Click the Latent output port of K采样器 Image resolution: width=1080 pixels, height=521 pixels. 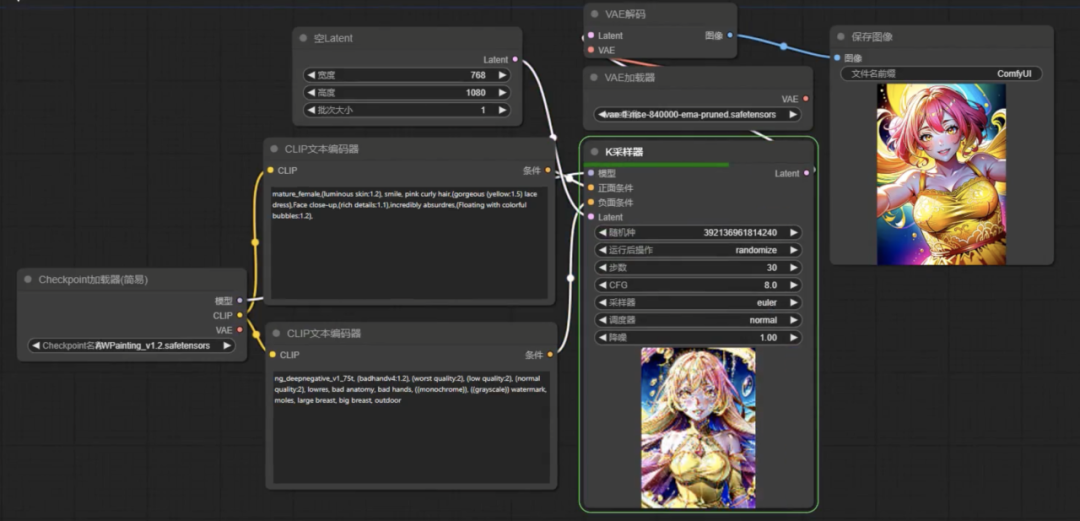click(807, 173)
